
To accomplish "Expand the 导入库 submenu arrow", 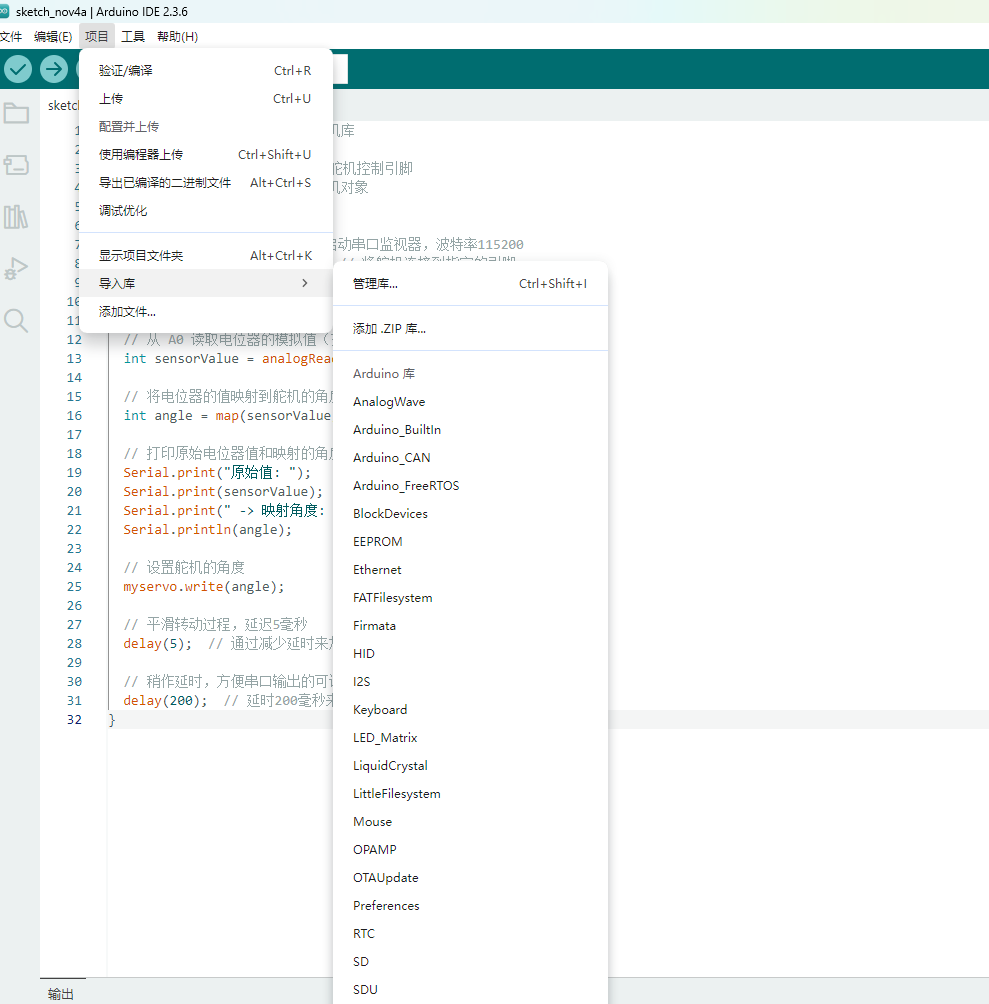I will pos(305,283).
